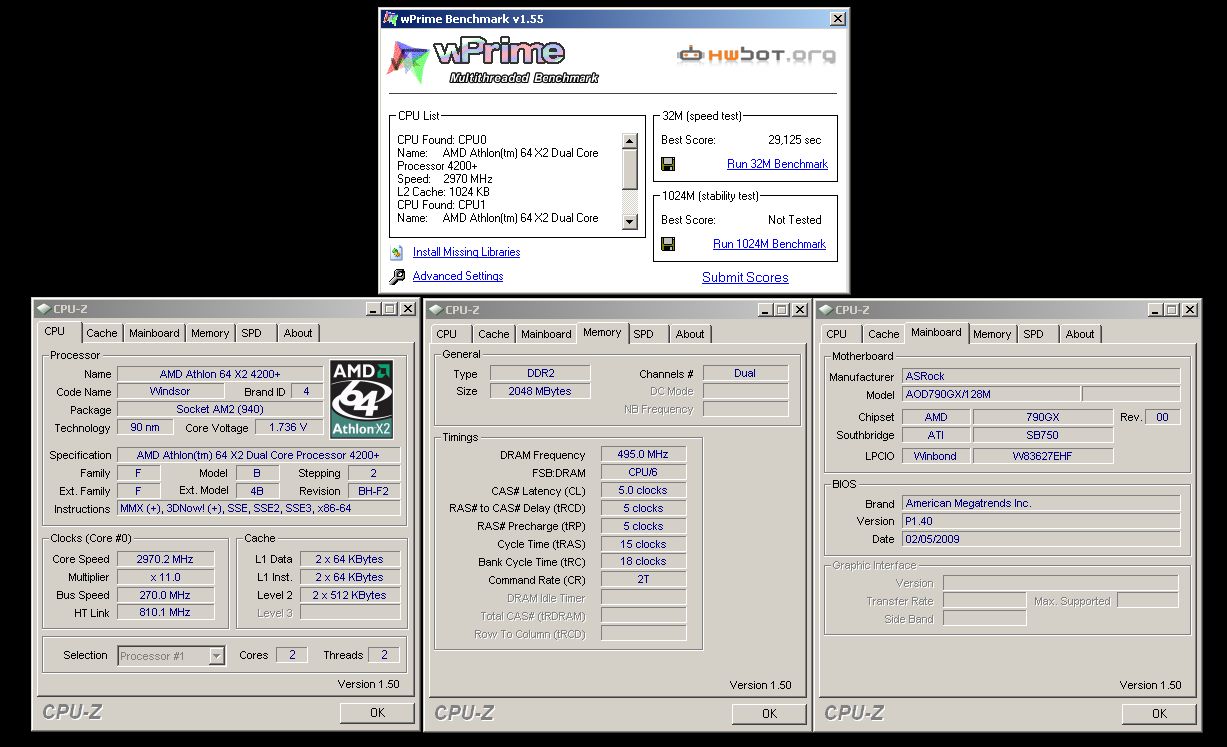
Task: Click the Level 2 cache value 2 x 512 KBytes
Action: pyautogui.click(x=350, y=595)
